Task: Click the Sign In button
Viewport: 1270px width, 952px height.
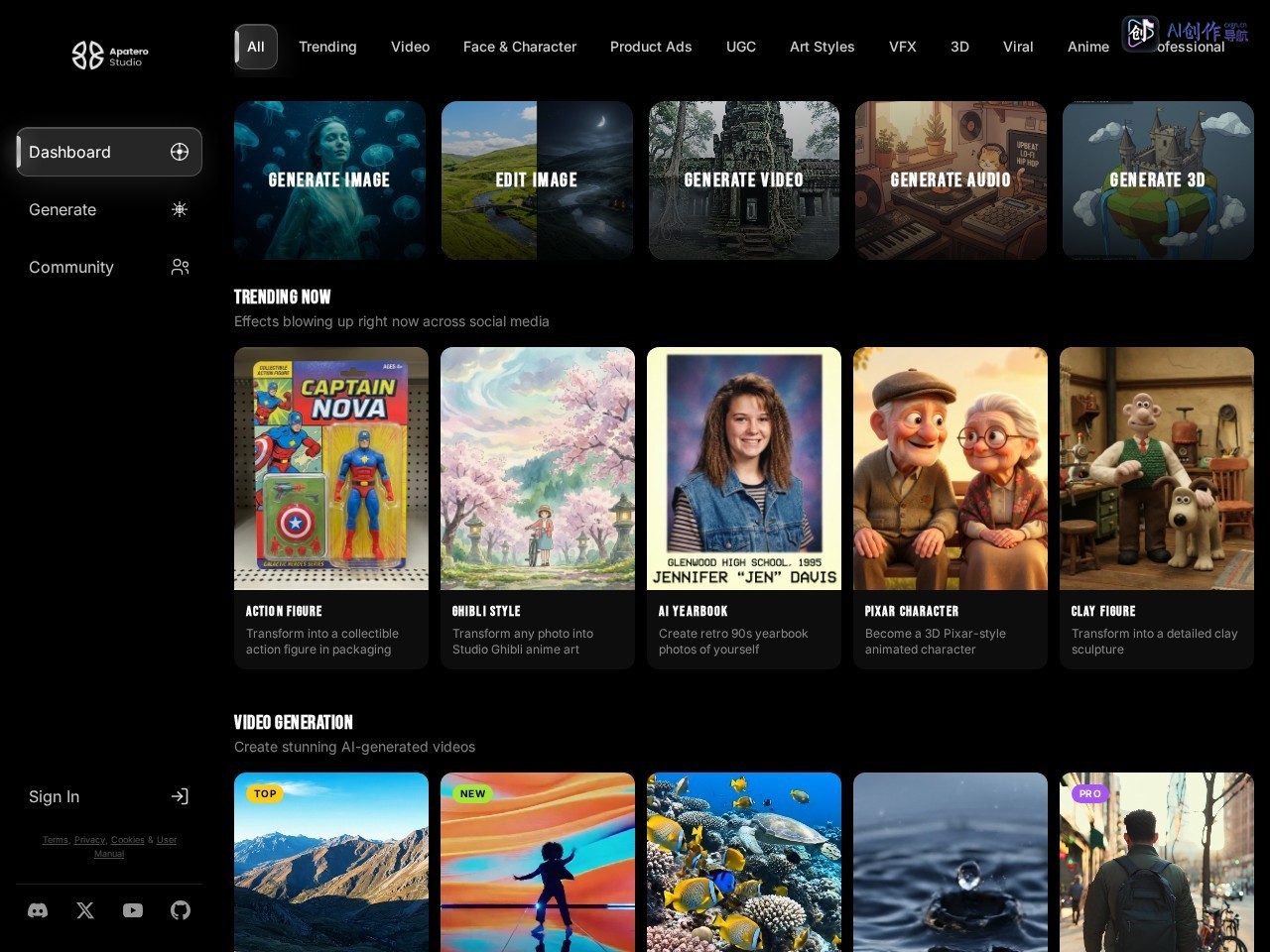Action: (109, 796)
